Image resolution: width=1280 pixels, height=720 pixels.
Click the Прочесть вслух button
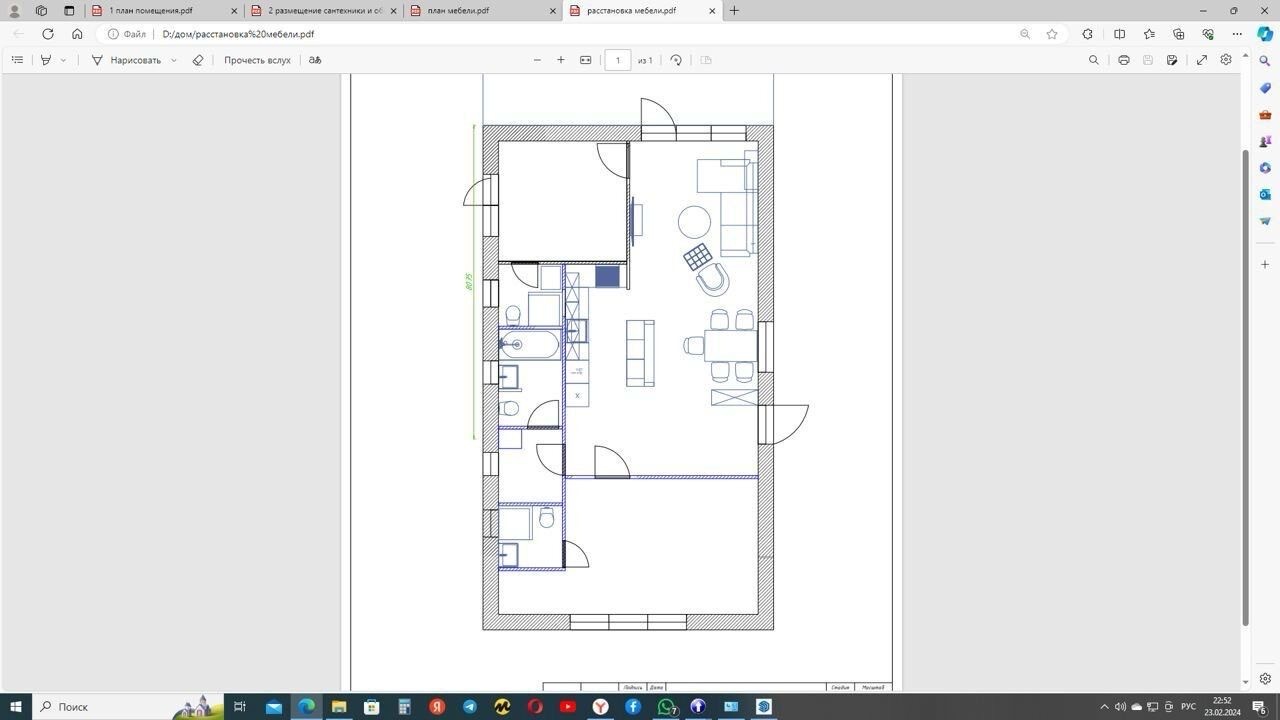click(x=257, y=60)
